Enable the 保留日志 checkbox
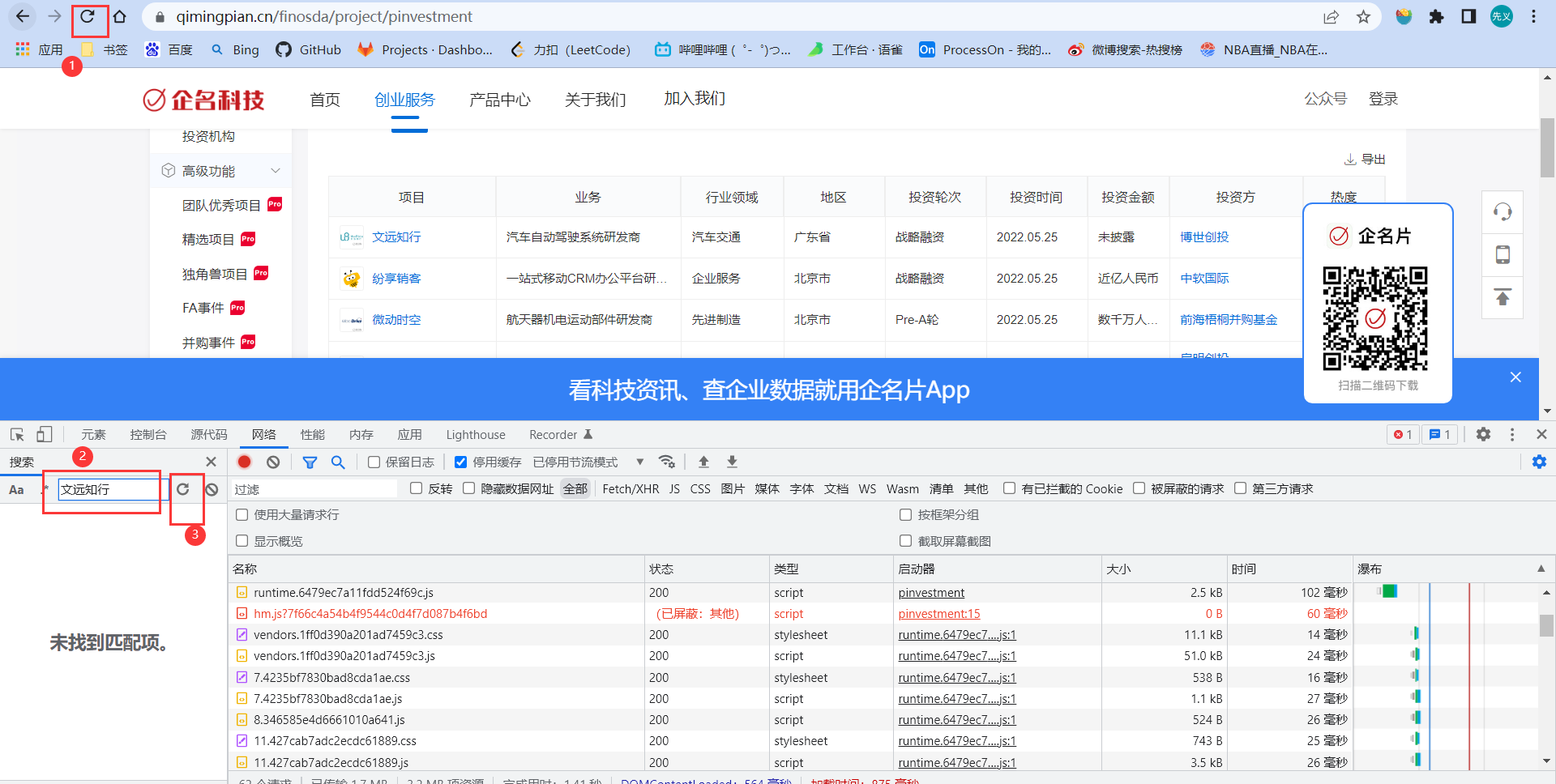The height and width of the screenshot is (784, 1556). tap(374, 462)
